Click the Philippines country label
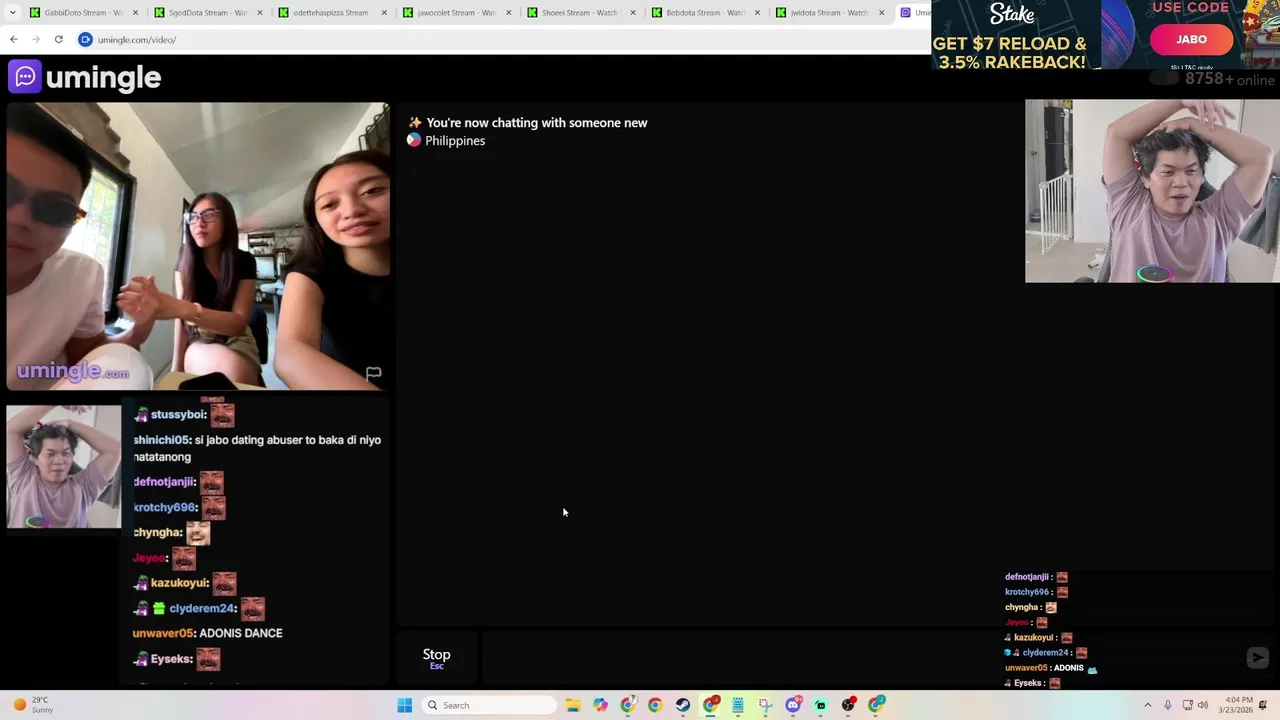This screenshot has width=1280, height=720. pyautogui.click(x=455, y=141)
